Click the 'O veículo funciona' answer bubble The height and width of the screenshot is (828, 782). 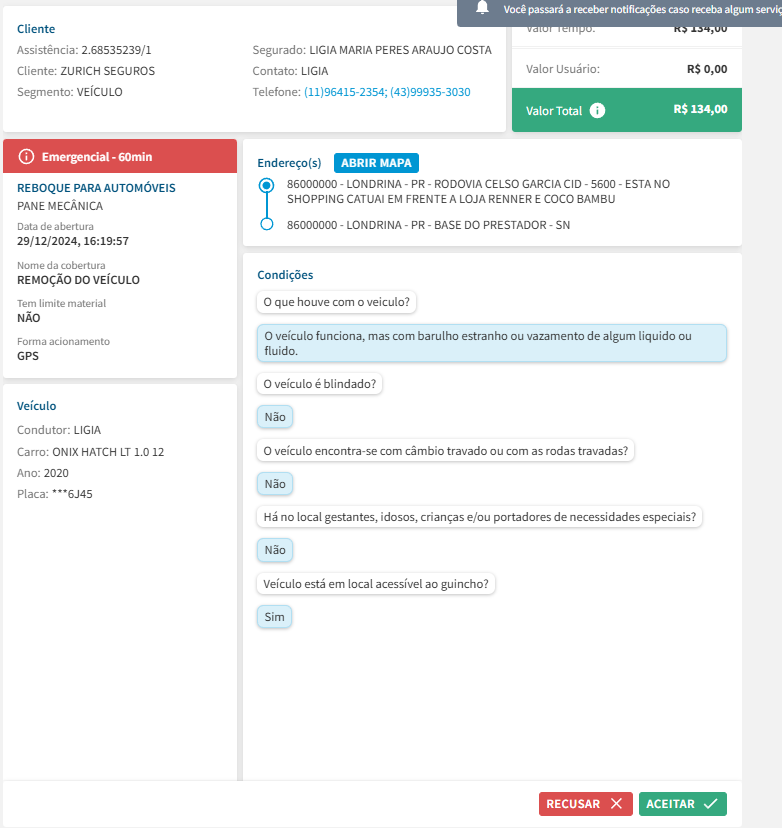[x=491, y=343]
